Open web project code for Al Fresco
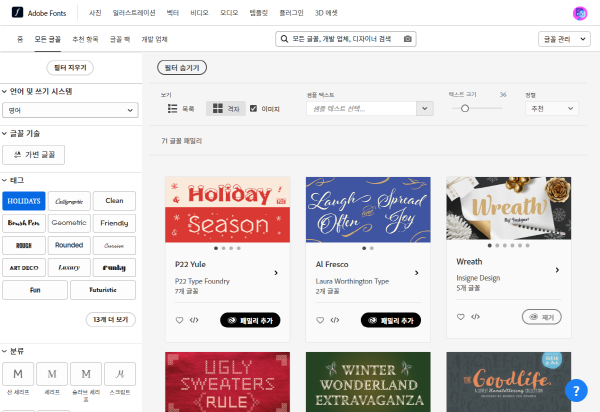Screen dimensions: 600x412 (x=335, y=320)
